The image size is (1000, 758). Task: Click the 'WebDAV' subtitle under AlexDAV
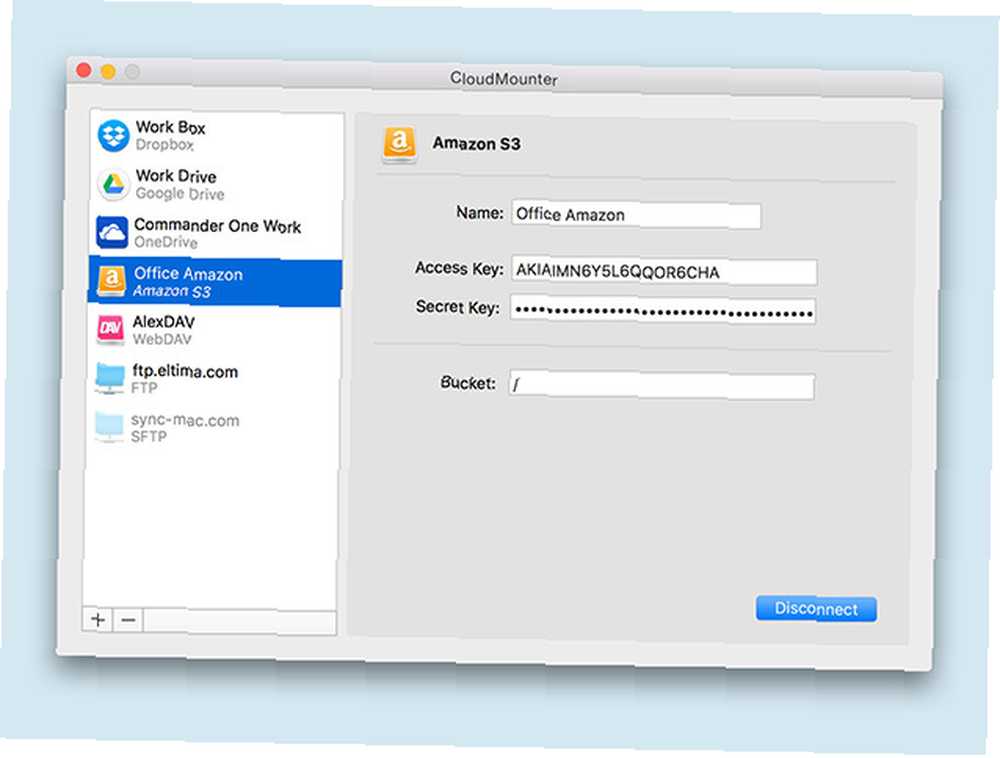coord(162,339)
